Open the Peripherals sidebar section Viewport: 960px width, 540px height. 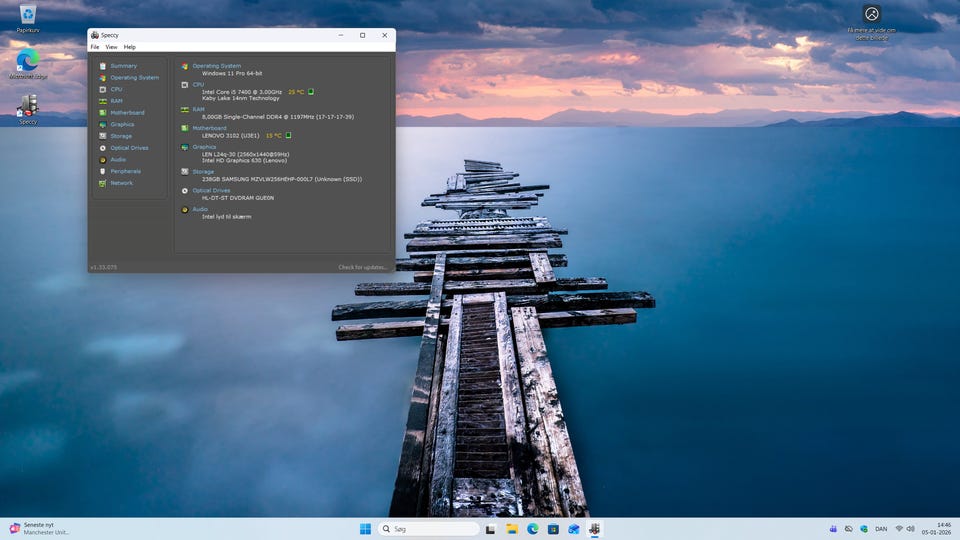[124, 171]
